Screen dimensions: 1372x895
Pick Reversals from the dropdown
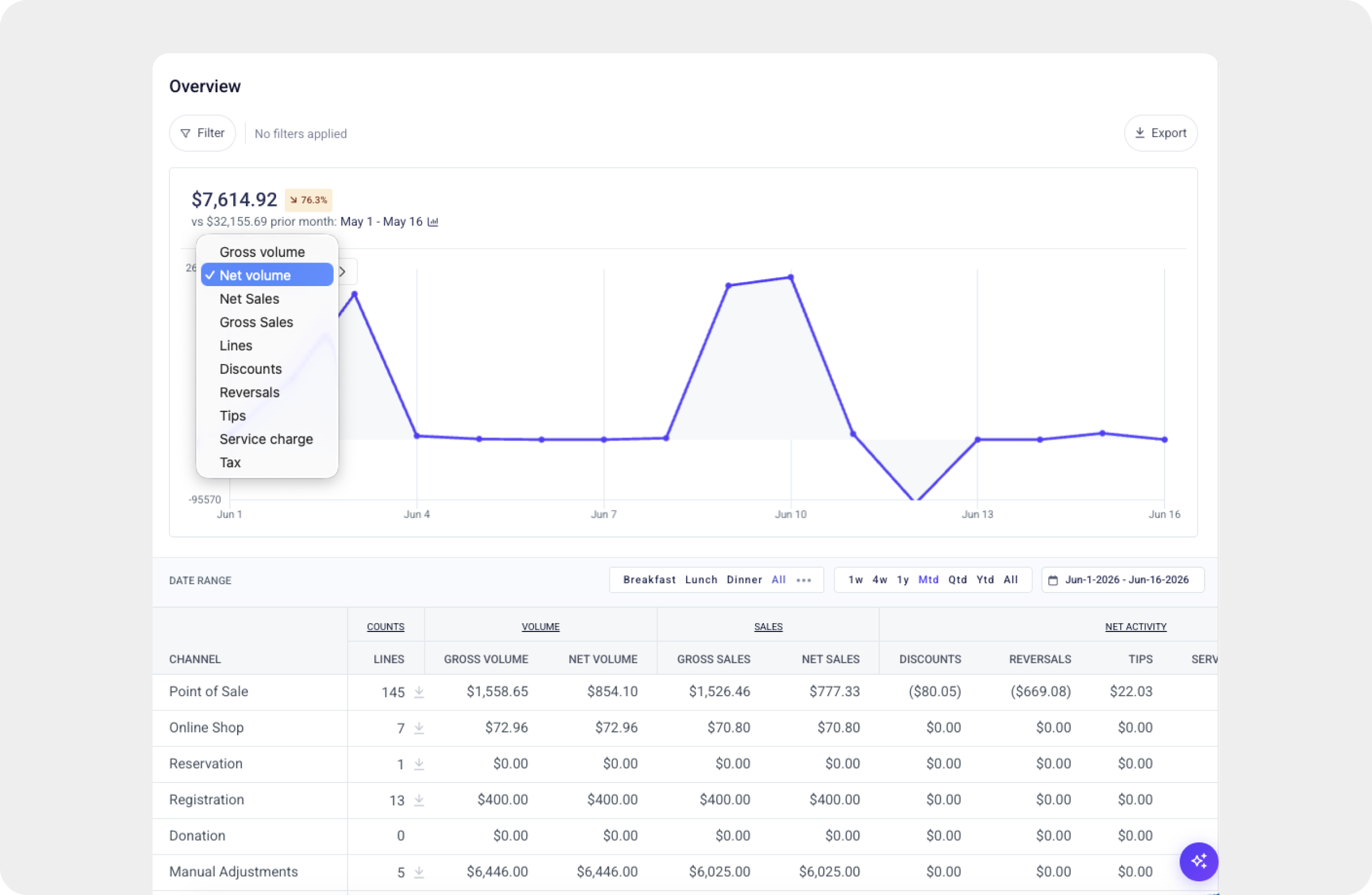point(267,392)
